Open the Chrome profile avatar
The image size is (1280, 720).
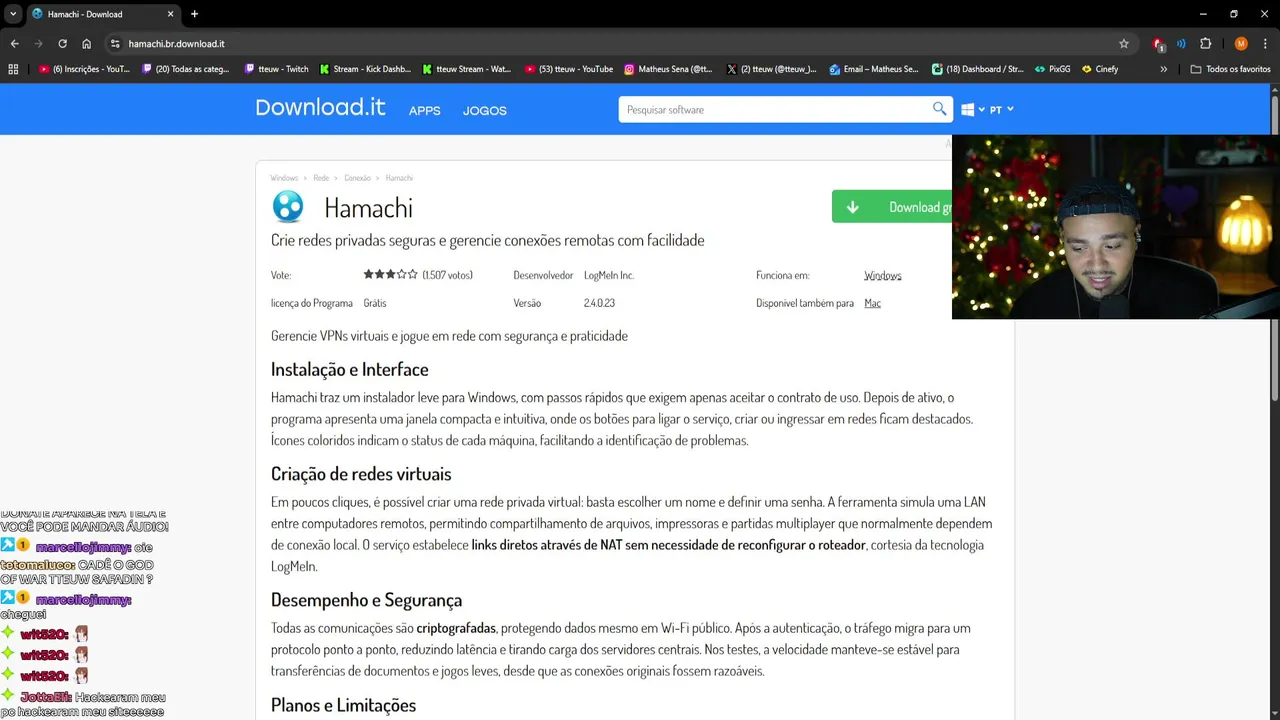[1241, 44]
